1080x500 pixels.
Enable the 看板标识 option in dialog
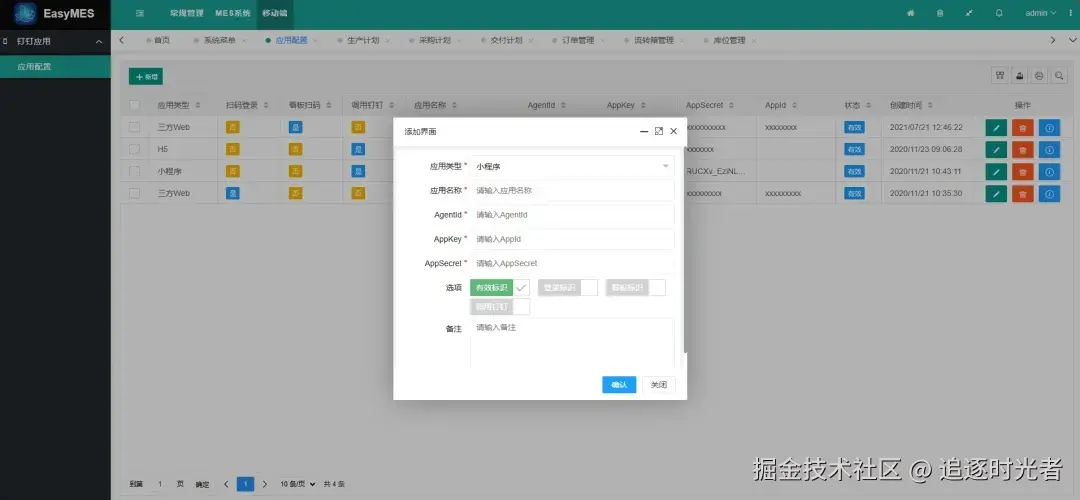[636, 288]
